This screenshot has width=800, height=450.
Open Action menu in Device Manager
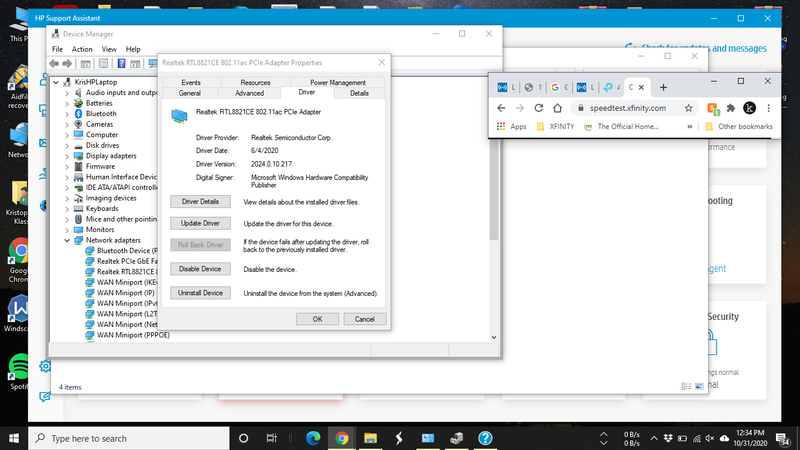pos(82,49)
